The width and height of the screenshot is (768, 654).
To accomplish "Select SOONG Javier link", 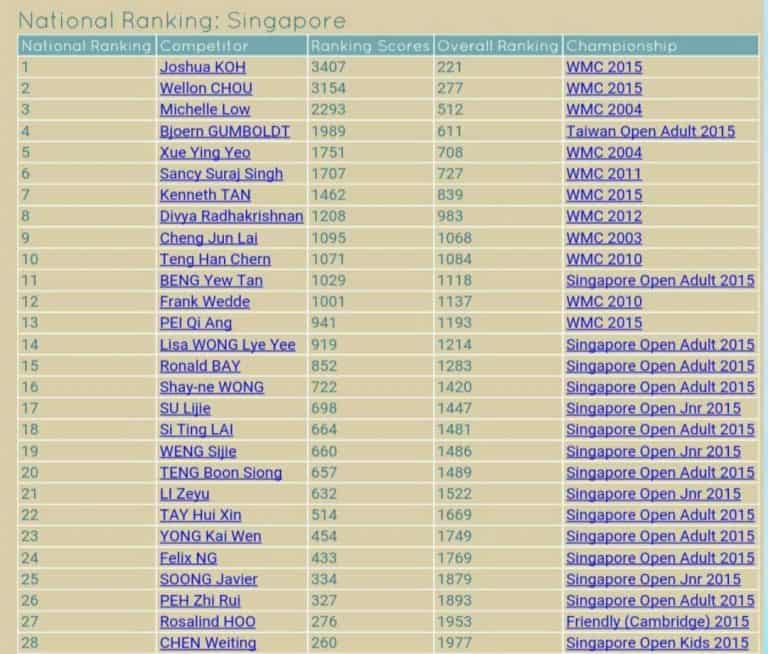I will point(208,579).
